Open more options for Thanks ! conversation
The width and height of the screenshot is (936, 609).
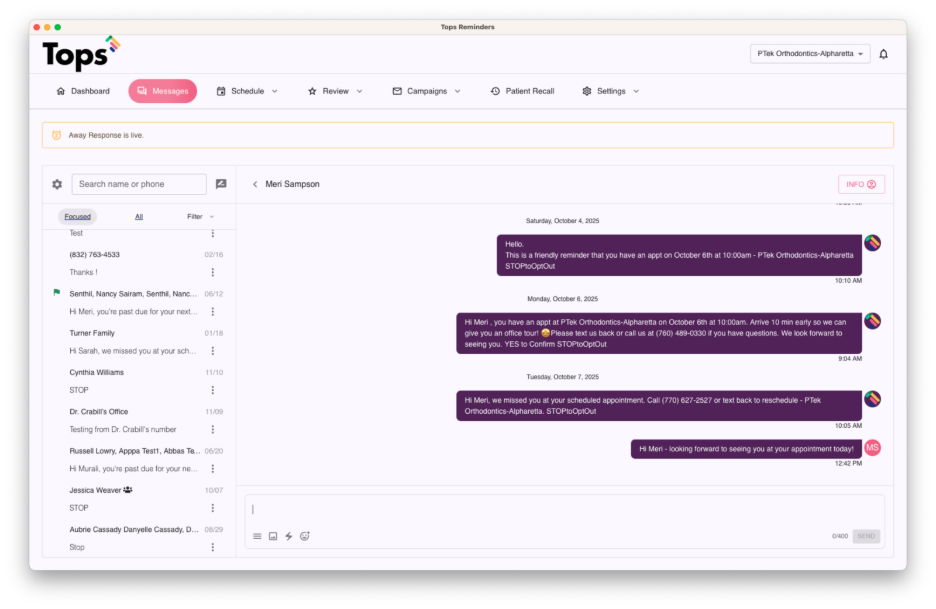click(213, 272)
